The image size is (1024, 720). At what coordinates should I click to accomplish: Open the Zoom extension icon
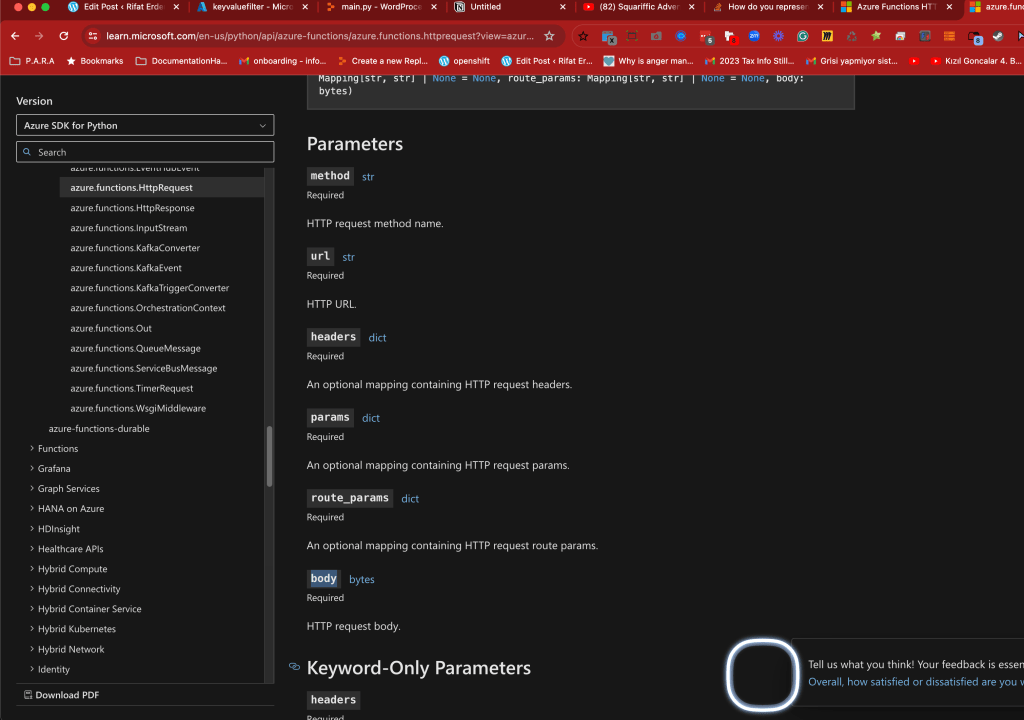coord(754,36)
